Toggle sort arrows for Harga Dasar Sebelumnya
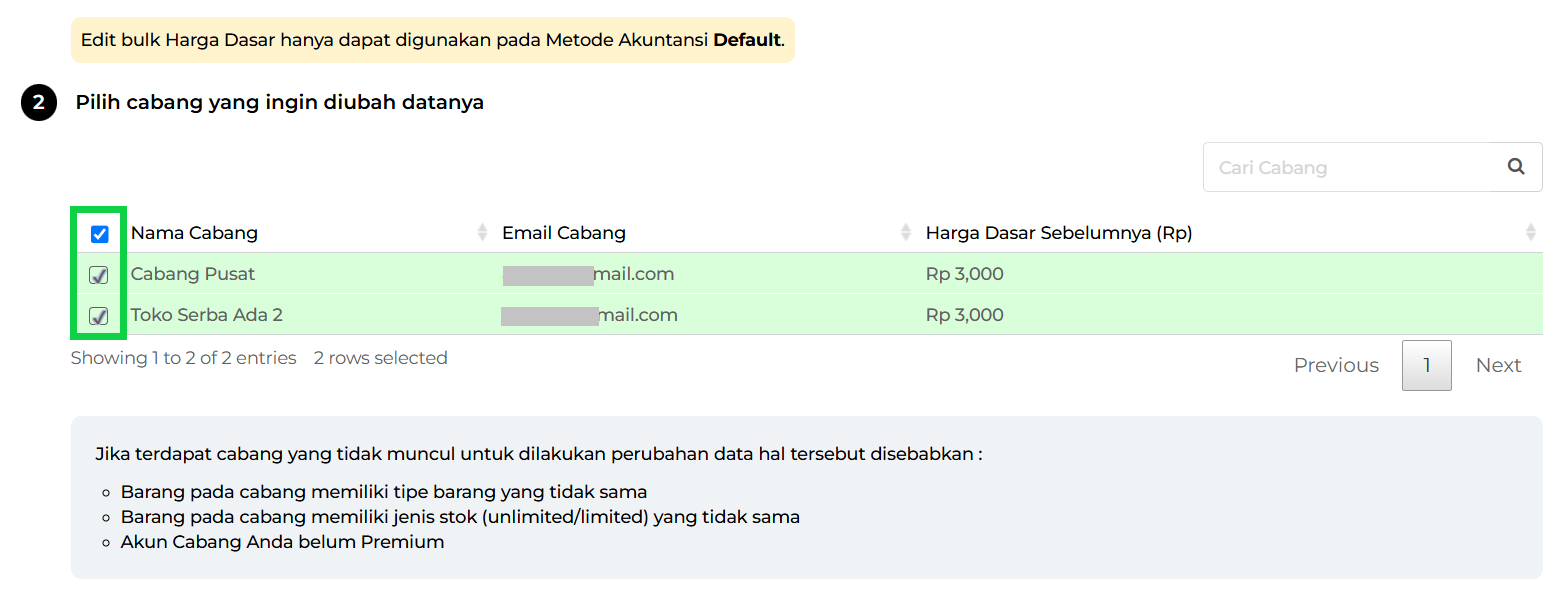Viewport: 1567px width, 598px height. [1530, 232]
